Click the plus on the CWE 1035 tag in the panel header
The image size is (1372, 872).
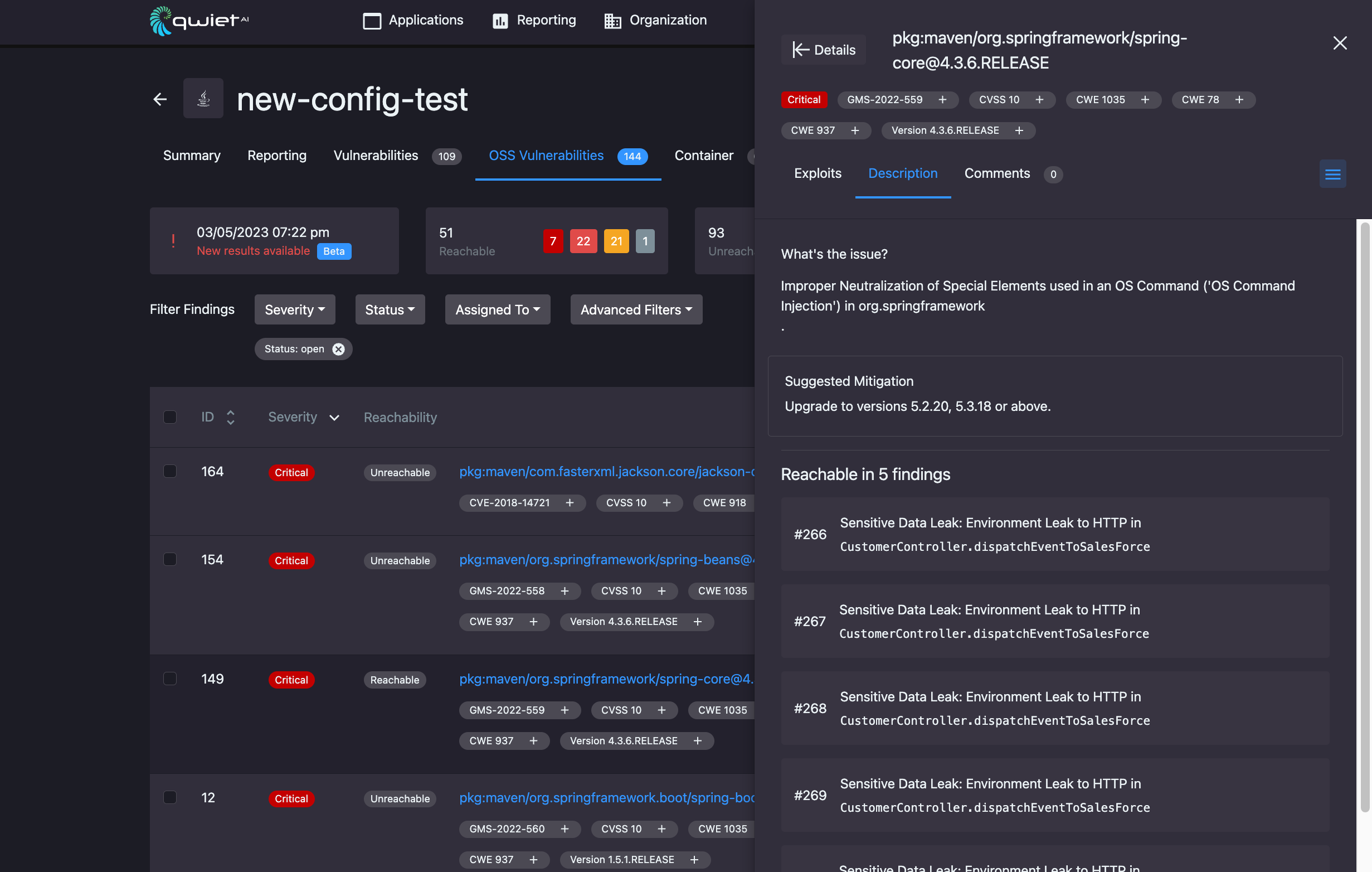point(1145,100)
